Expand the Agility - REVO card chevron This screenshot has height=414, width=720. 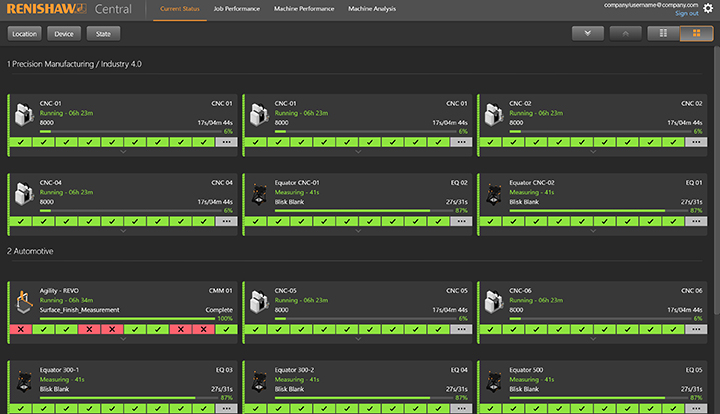(123, 339)
